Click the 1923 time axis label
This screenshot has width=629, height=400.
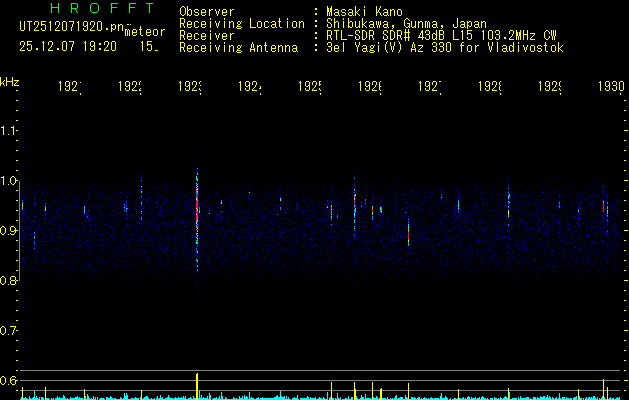click(190, 86)
